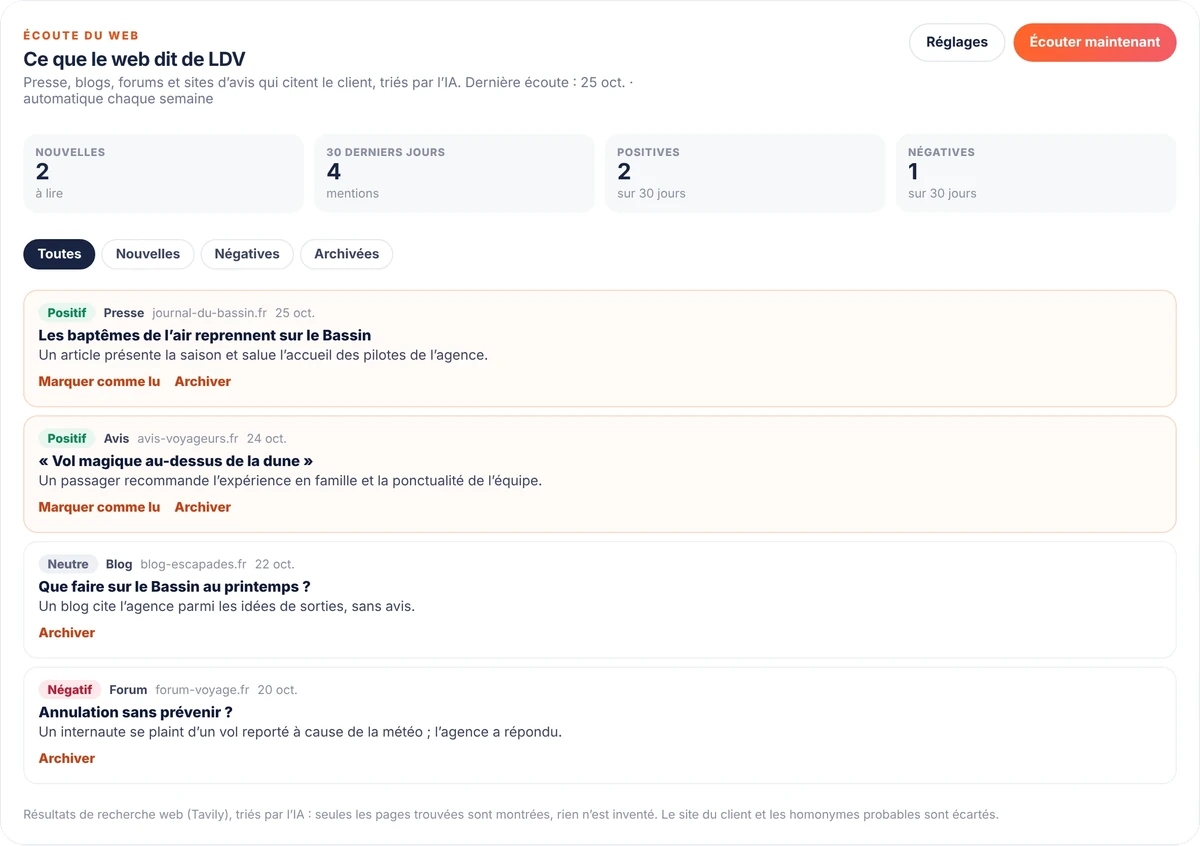Click the Nouvelles stat card
Screen dimensions: 1200x846
(163, 173)
